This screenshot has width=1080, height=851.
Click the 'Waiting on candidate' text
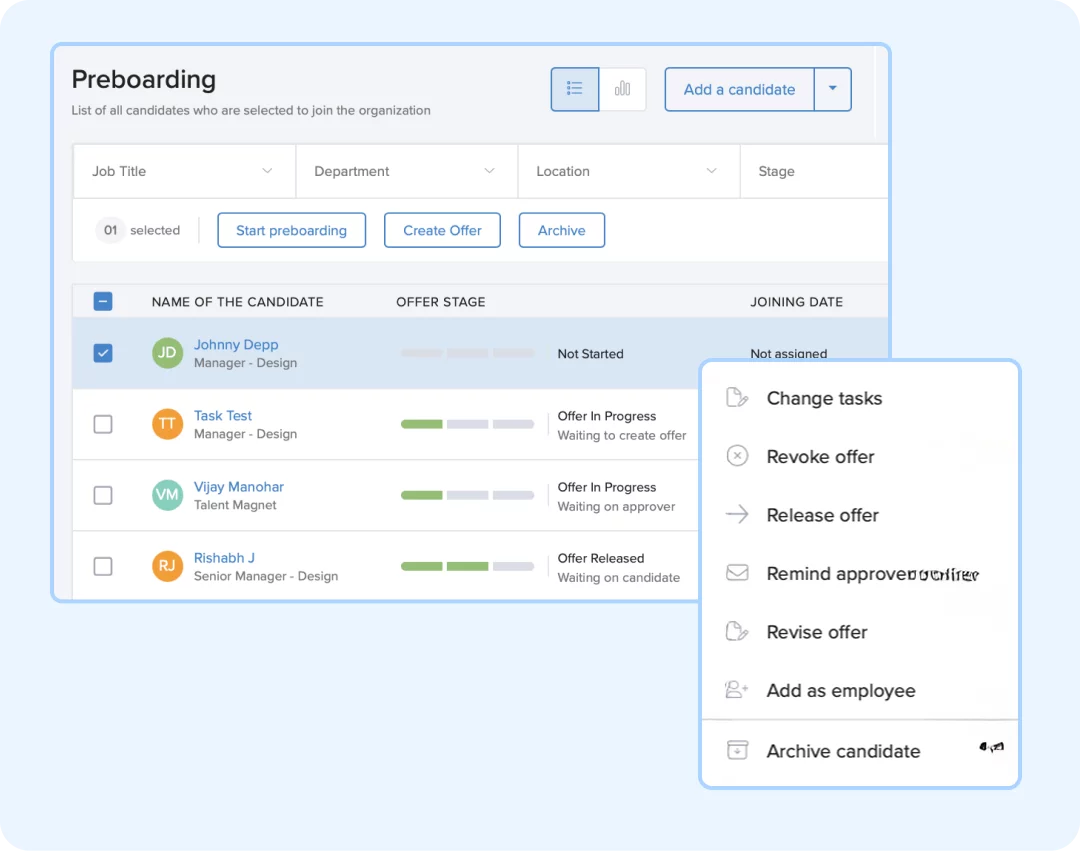pos(619,578)
